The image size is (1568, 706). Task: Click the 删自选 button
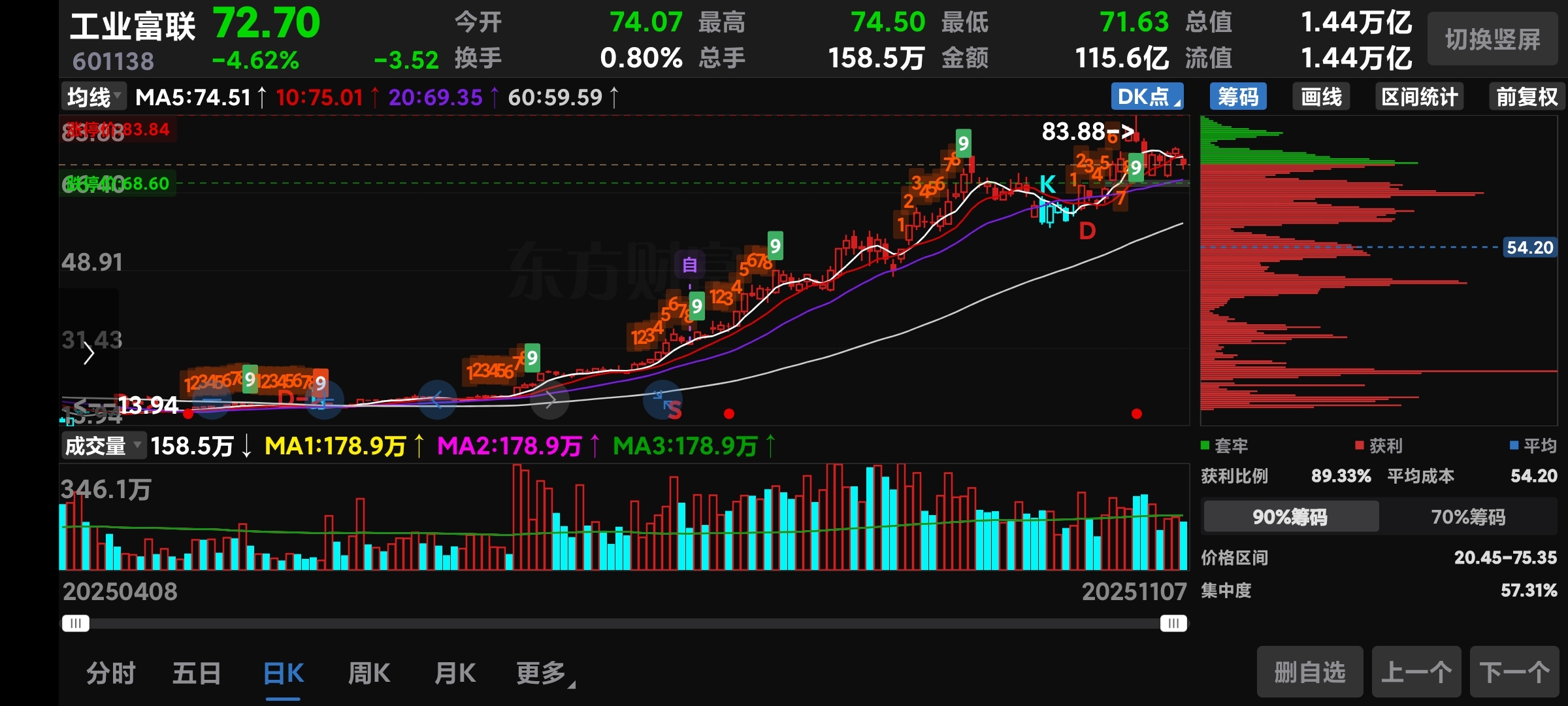point(1310,672)
